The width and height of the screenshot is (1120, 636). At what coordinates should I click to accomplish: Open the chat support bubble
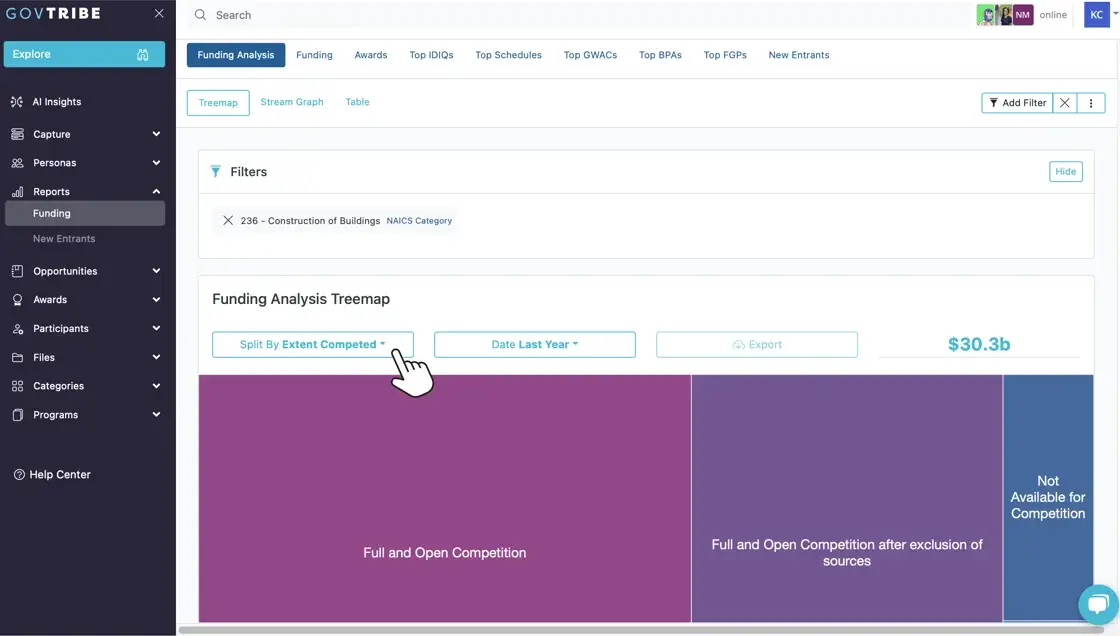1098,603
